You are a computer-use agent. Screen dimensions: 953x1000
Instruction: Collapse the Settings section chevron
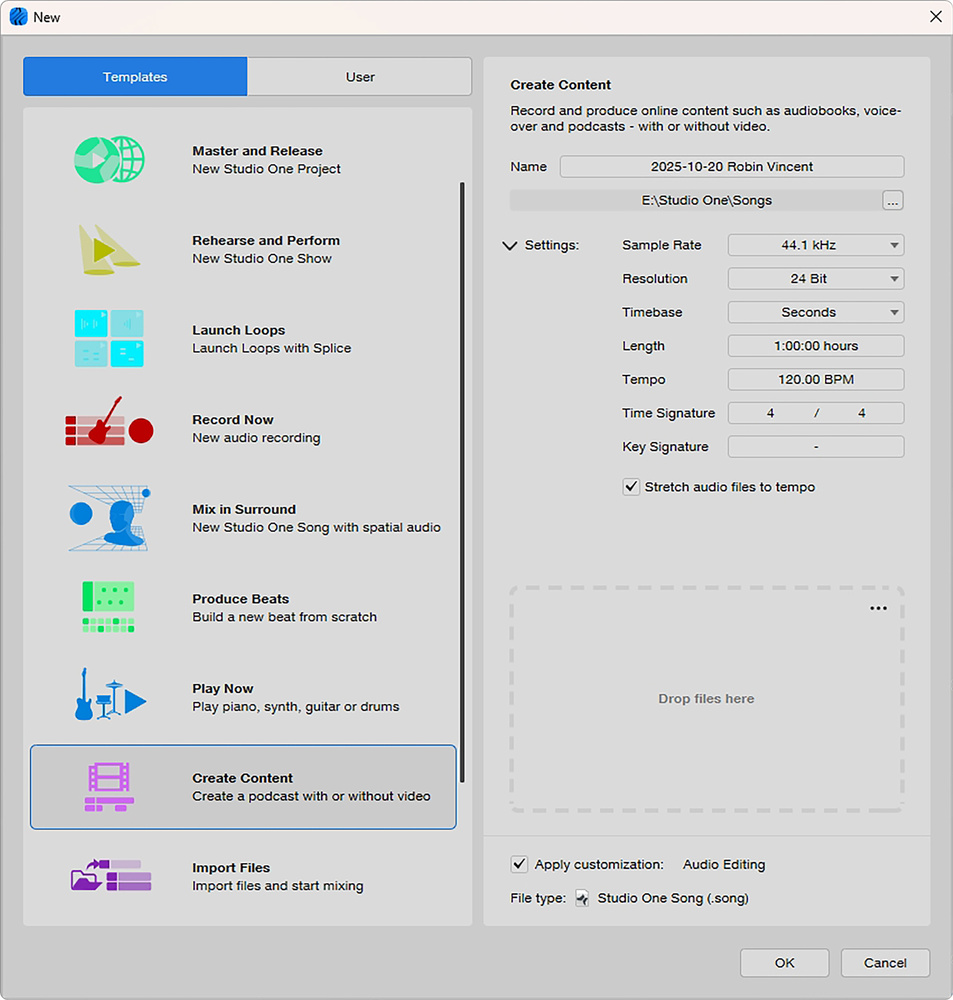510,246
